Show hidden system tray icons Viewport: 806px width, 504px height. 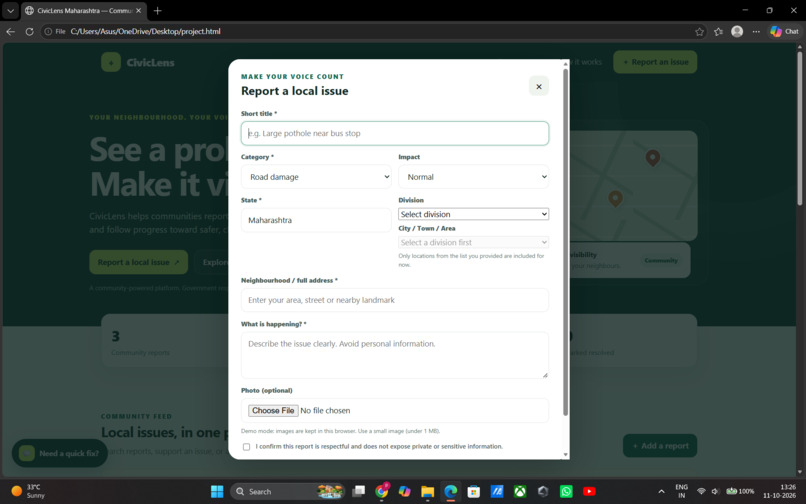[661, 492]
